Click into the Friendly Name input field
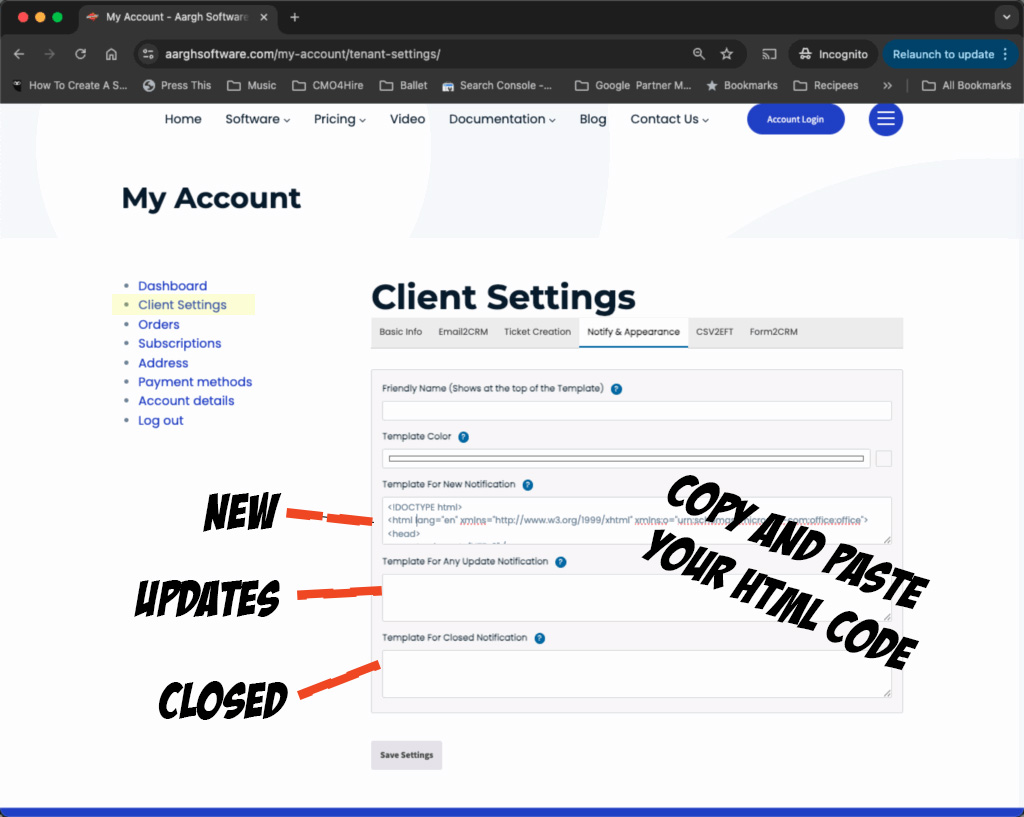This screenshot has width=1024, height=817. pyautogui.click(x=636, y=411)
